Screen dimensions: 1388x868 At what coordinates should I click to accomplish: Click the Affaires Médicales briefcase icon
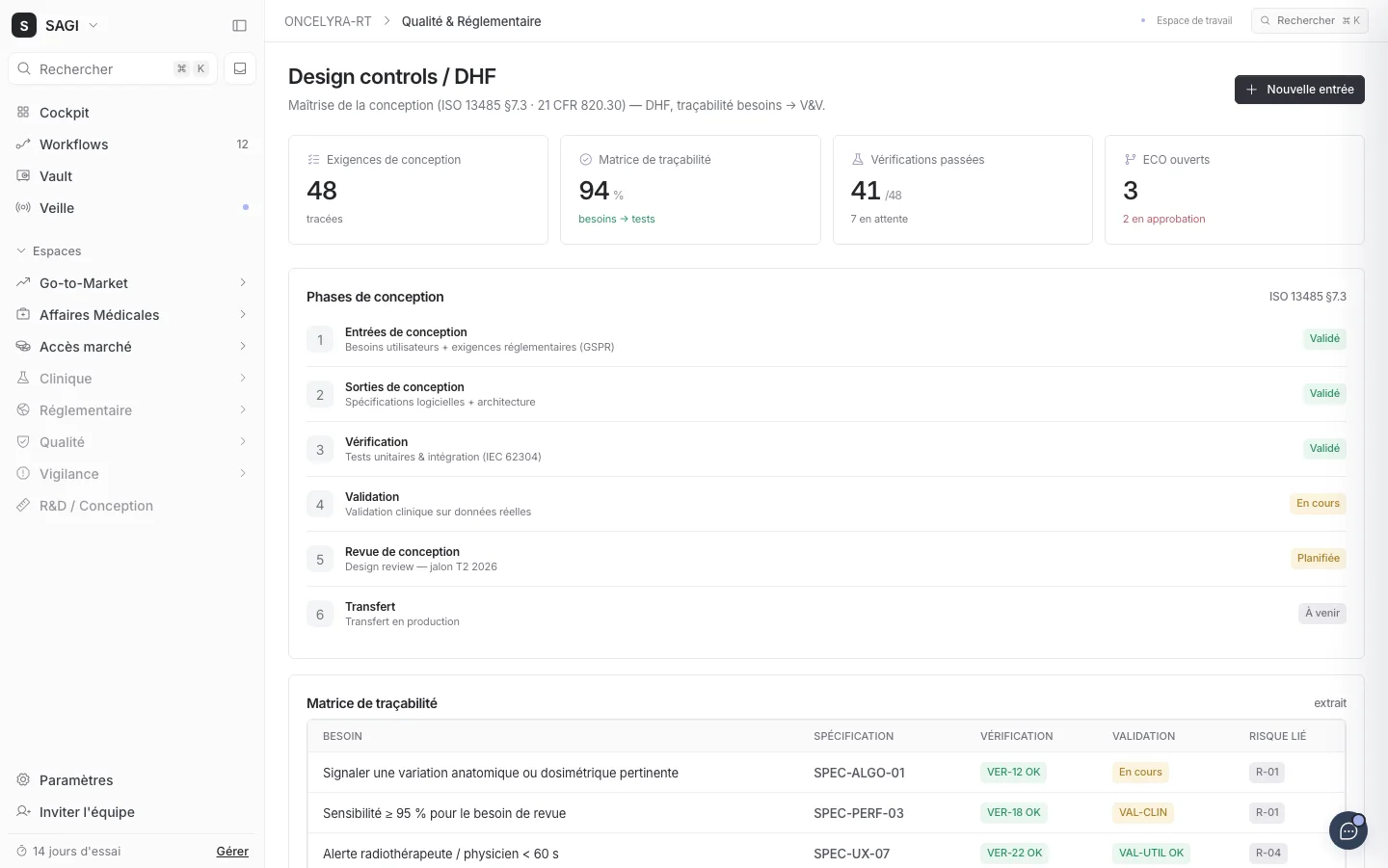23,314
